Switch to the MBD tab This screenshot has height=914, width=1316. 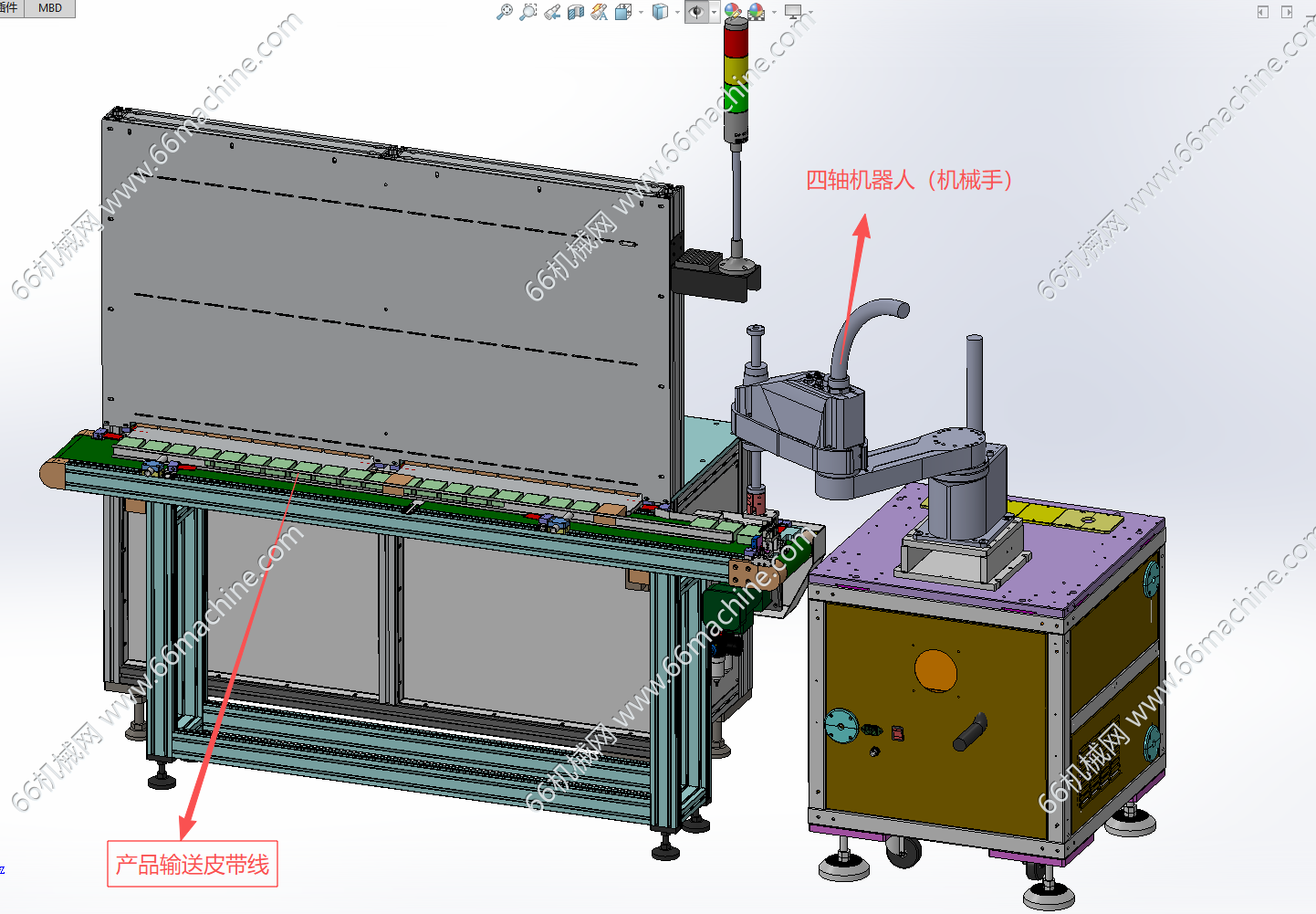pos(50,8)
